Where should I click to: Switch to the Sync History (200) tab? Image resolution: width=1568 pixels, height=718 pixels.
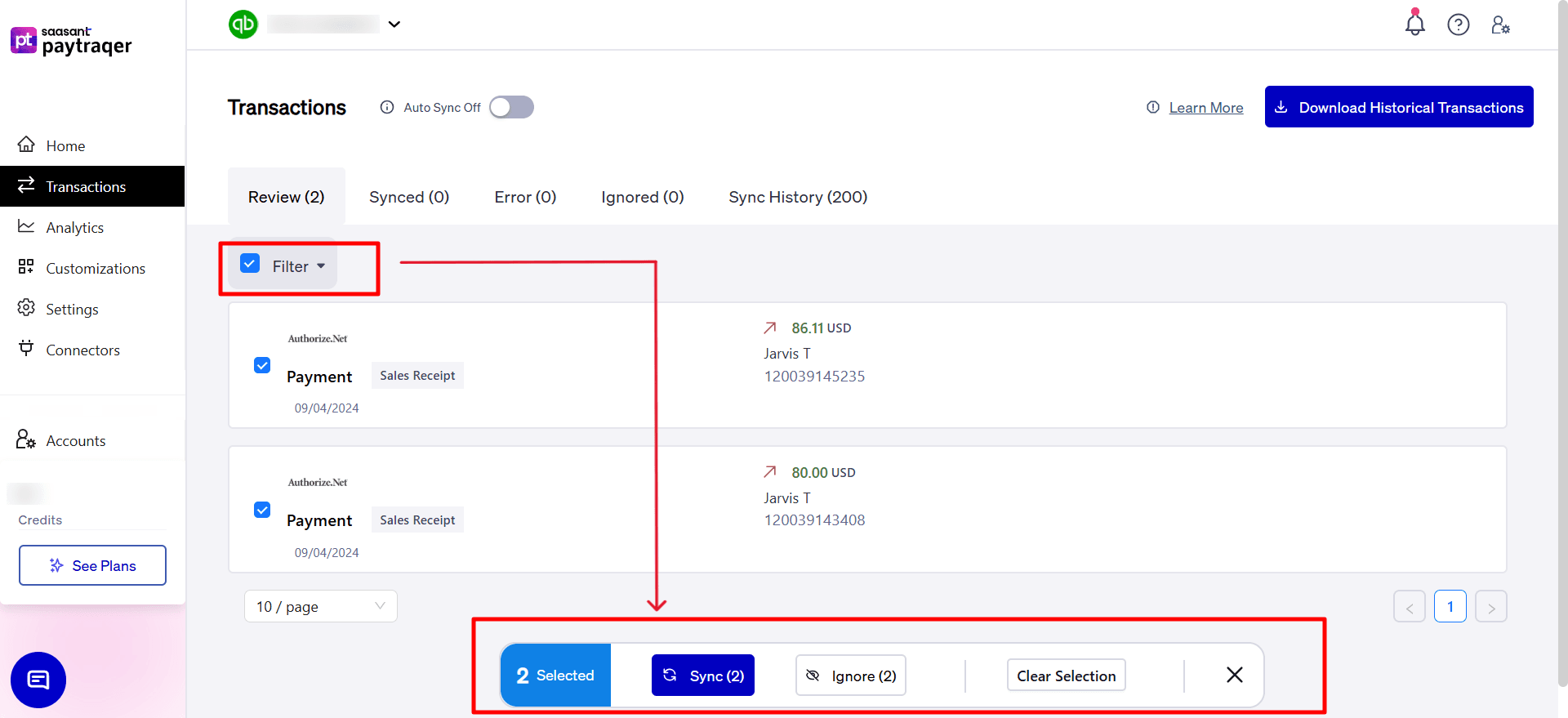click(x=798, y=197)
